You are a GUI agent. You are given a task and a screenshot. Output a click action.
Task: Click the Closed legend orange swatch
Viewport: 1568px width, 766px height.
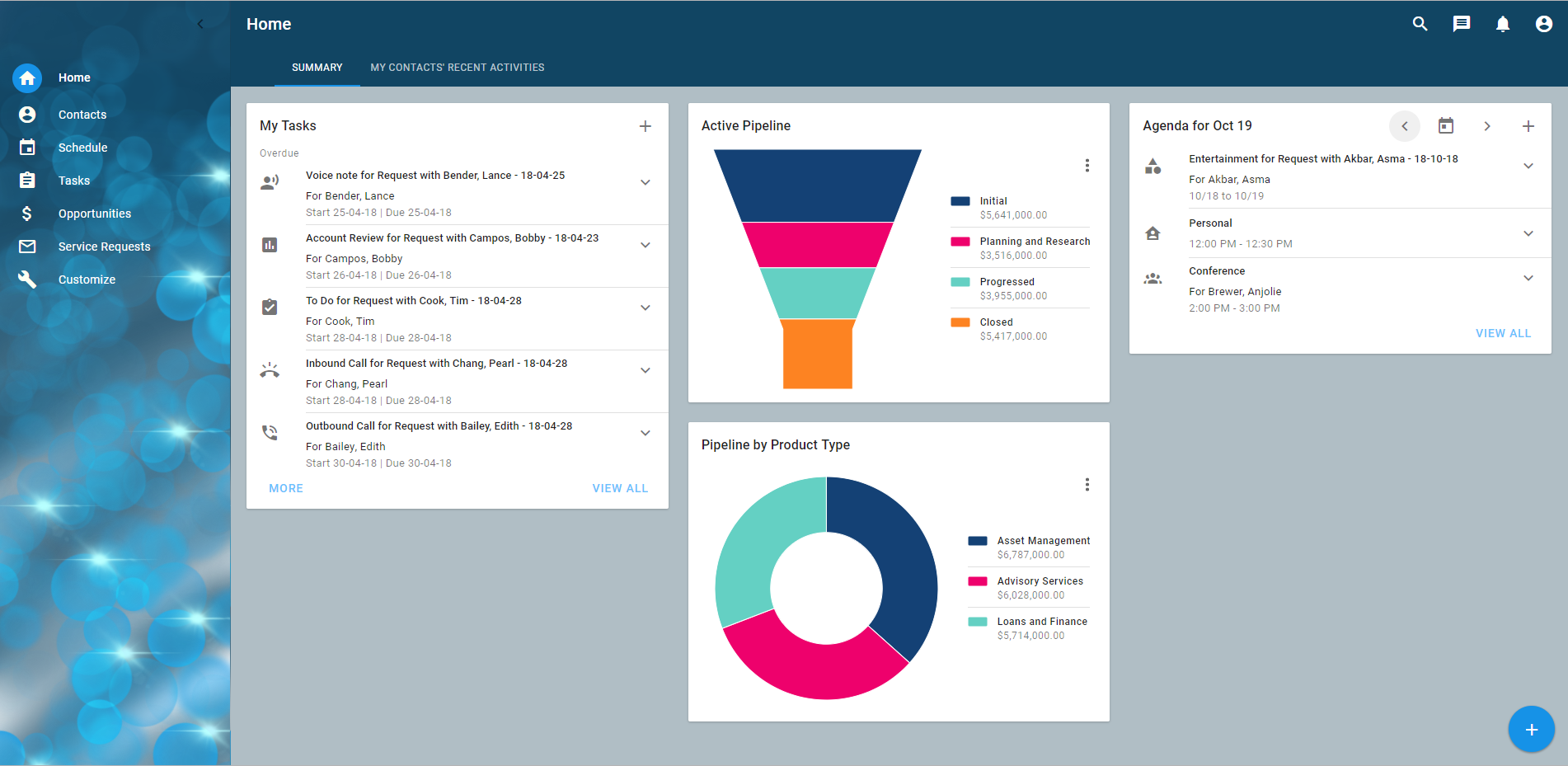[960, 322]
